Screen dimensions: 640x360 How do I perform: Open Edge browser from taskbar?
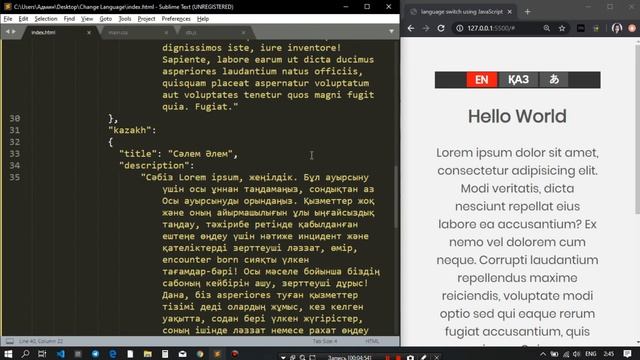point(113,354)
